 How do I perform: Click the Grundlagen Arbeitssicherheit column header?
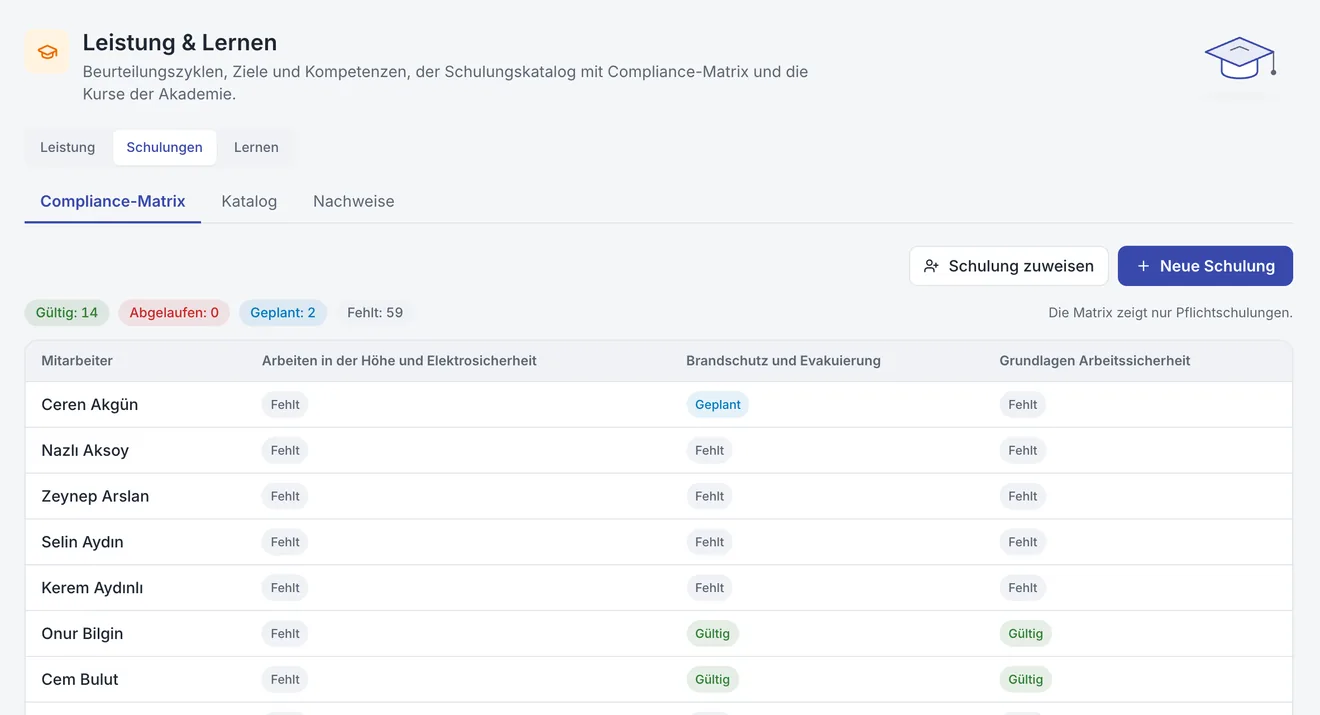pos(1095,361)
